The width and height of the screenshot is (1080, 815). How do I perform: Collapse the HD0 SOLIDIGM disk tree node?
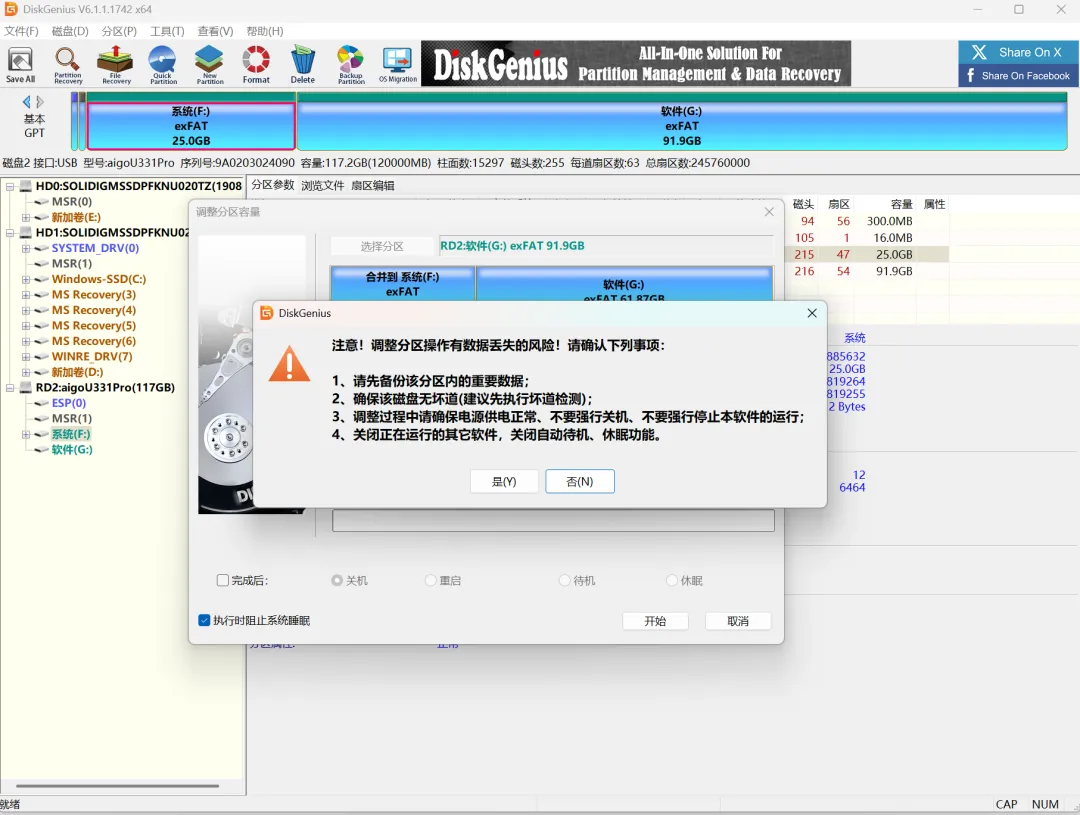tap(10, 186)
